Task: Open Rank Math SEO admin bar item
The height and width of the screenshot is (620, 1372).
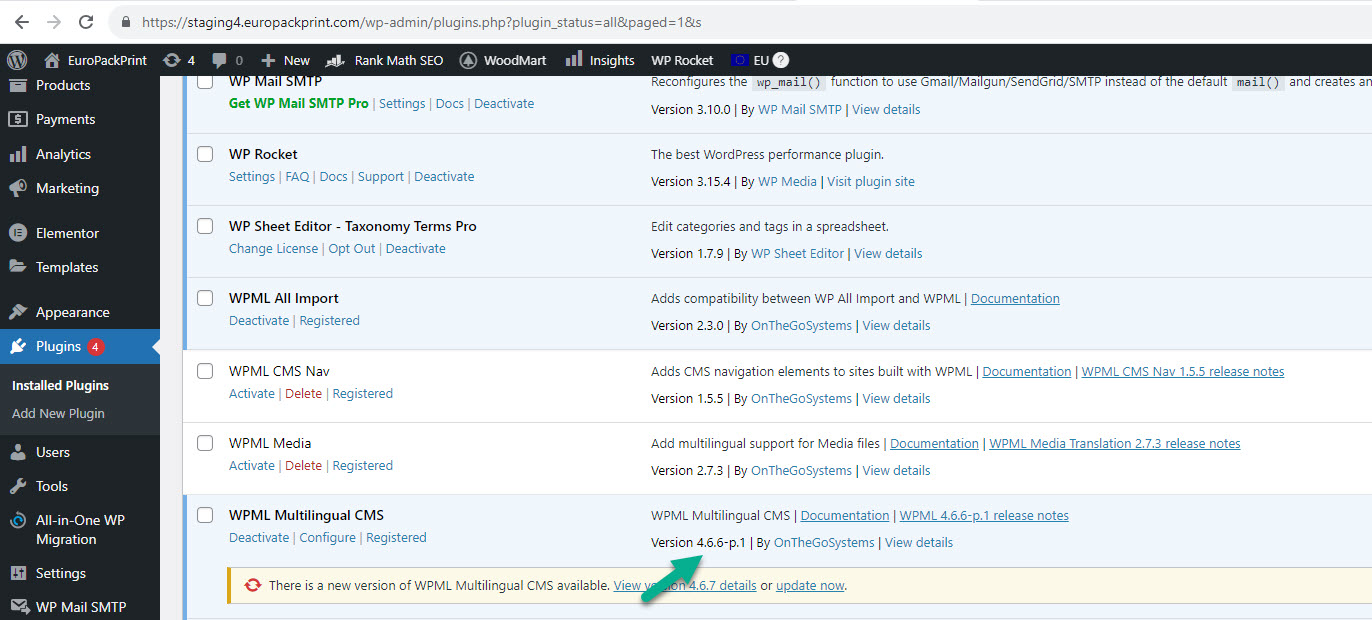Action: click(384, 60)
